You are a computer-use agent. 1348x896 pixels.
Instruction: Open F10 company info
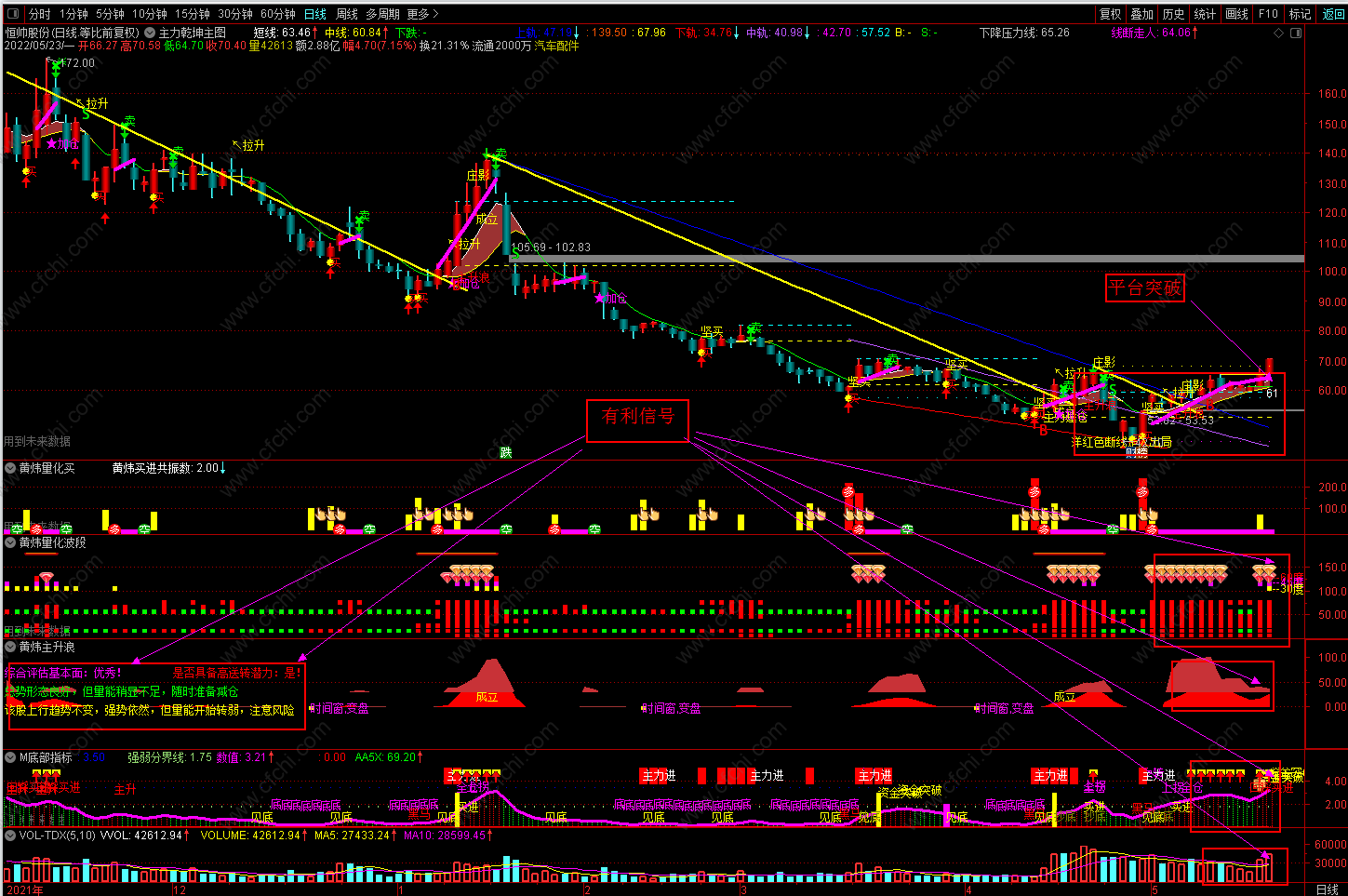pos(1269,14)
